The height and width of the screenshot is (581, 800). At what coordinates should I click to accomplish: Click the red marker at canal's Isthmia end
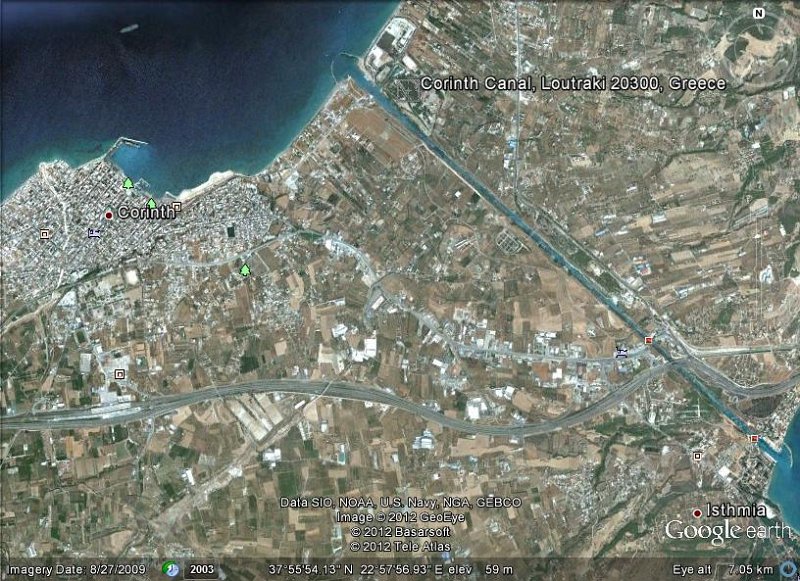click(754, 439)
